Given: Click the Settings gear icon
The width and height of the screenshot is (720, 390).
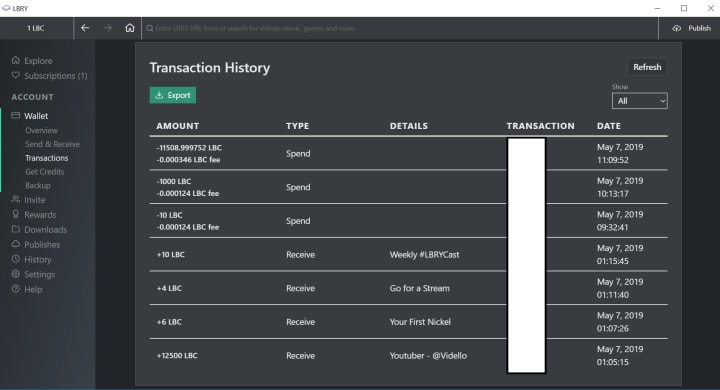Looking at the screenshot, I should 16,274.
